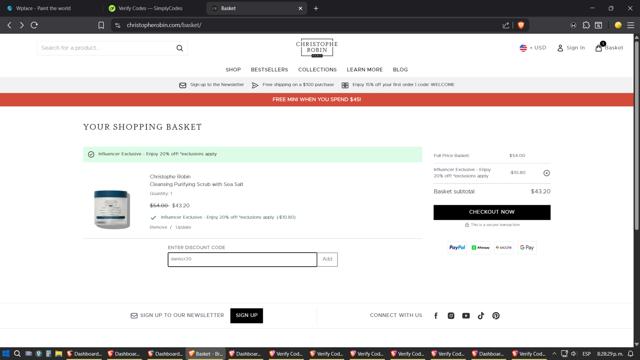Image resolution: width=640 pixels, height=360 pixels.
Task: Open the BESTSELLERS menu
Action: click(269, 70)
